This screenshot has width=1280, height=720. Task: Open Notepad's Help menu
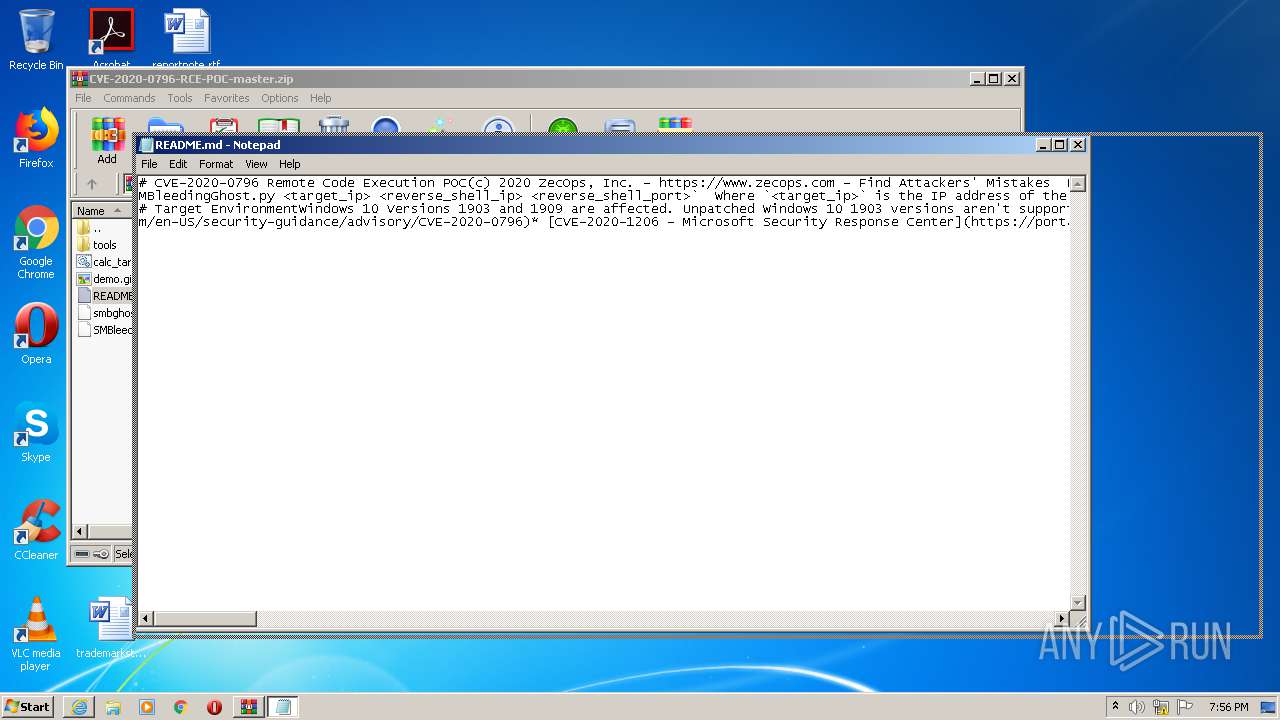pyautogui.click(x=289, y=164)
